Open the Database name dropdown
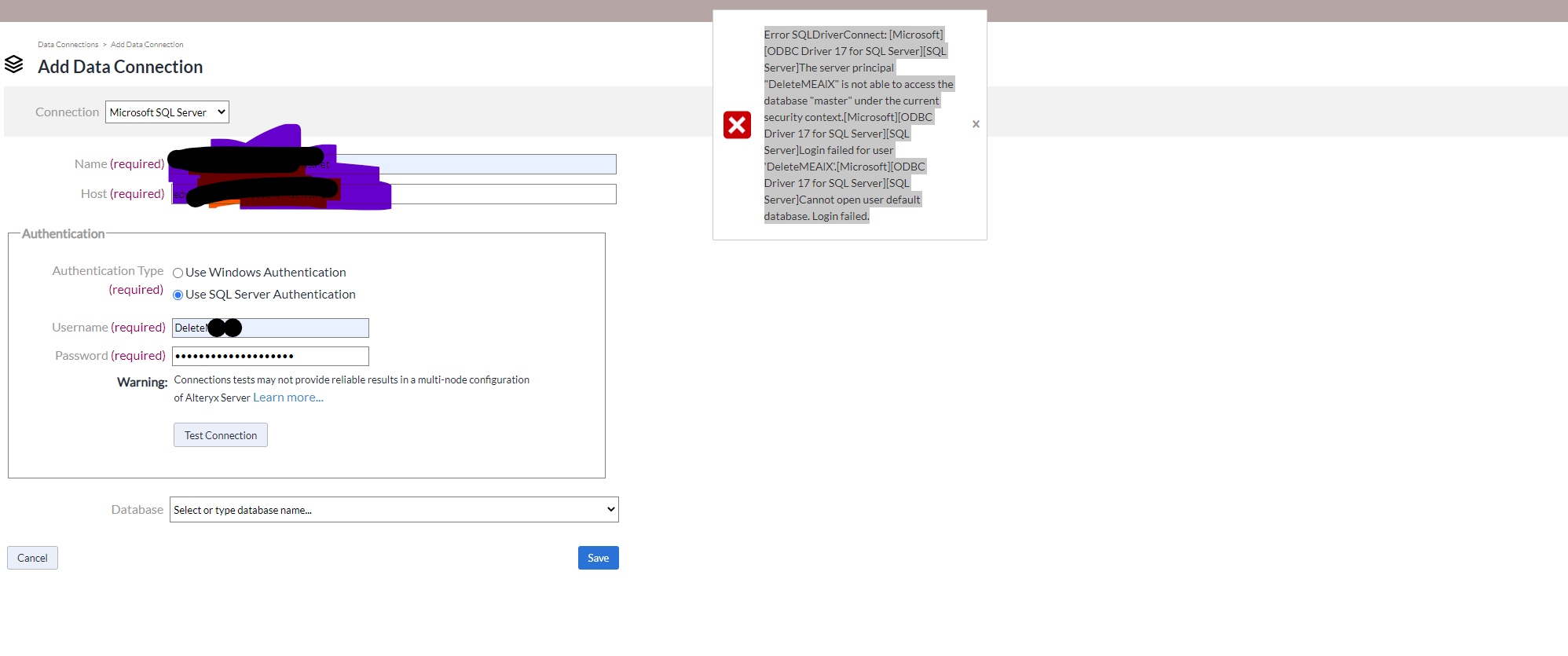The width and height of the screenshot is (1568, 656). coord(394,510)
